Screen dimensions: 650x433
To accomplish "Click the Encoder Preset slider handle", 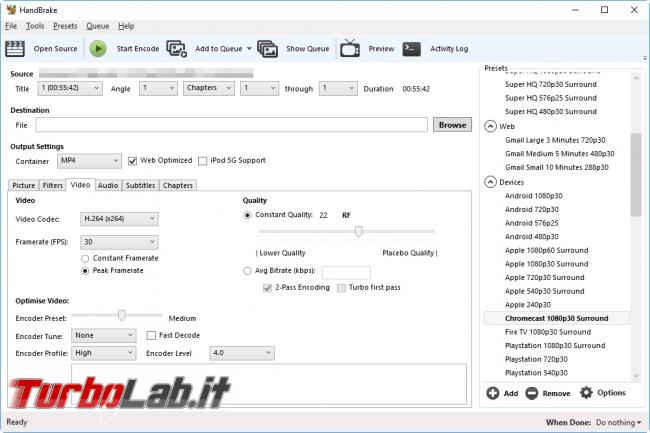I will (121, 315).
